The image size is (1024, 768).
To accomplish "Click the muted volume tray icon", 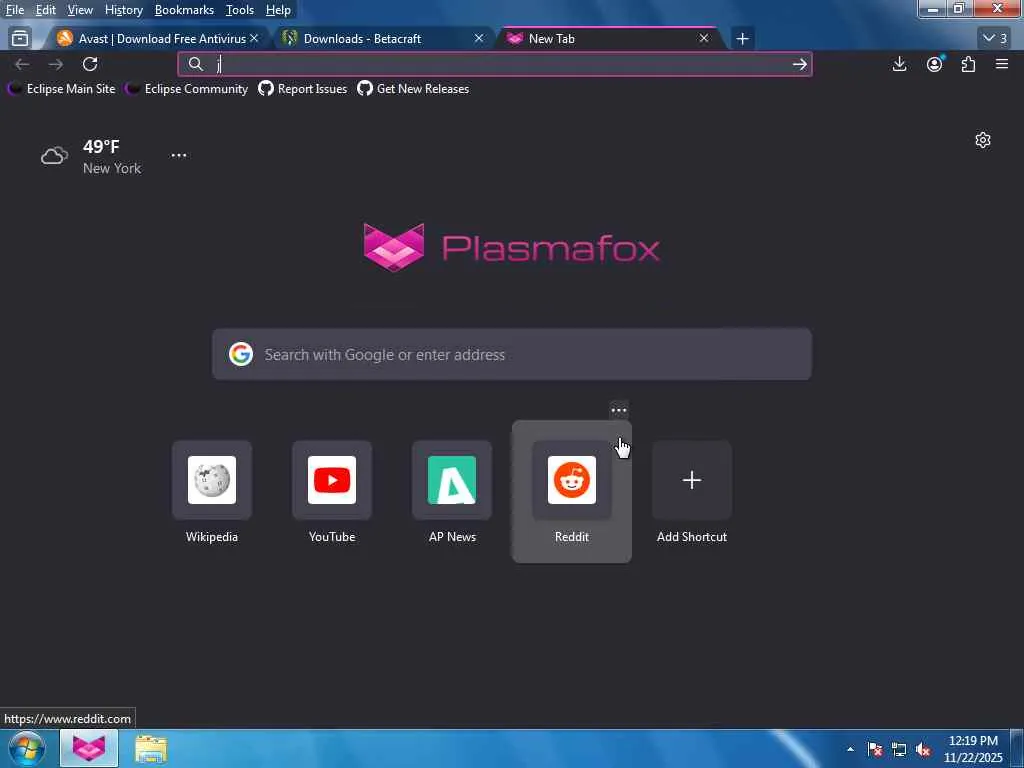I will pyautogui.click(x=923, y=749).
